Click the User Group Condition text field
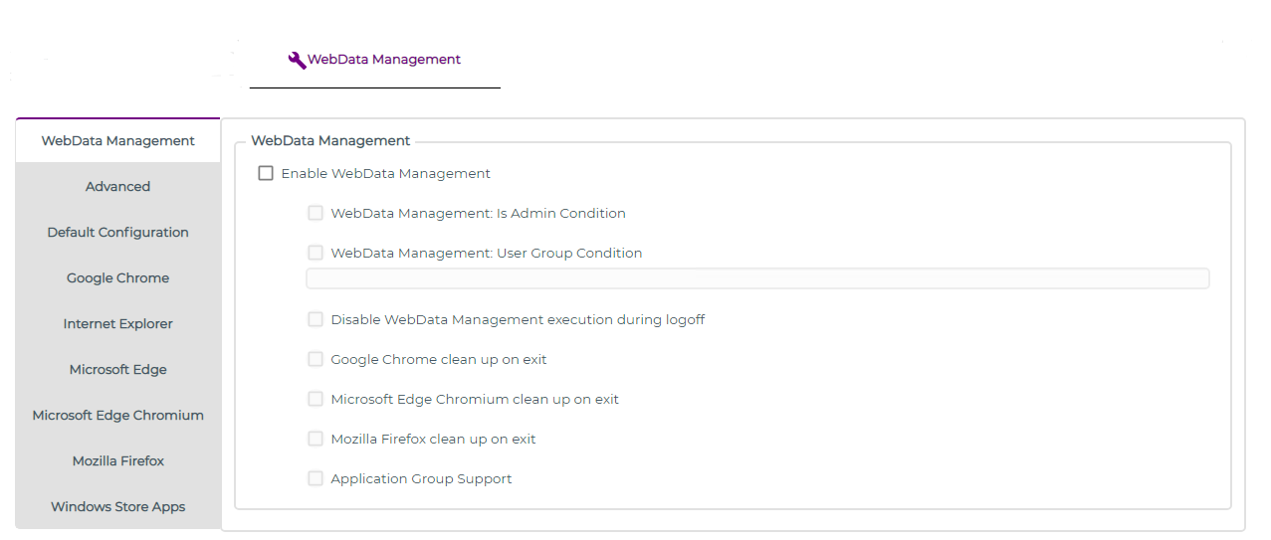This screenshot has width=1271, height=540. pyautogui.click(x=757, y=279)
